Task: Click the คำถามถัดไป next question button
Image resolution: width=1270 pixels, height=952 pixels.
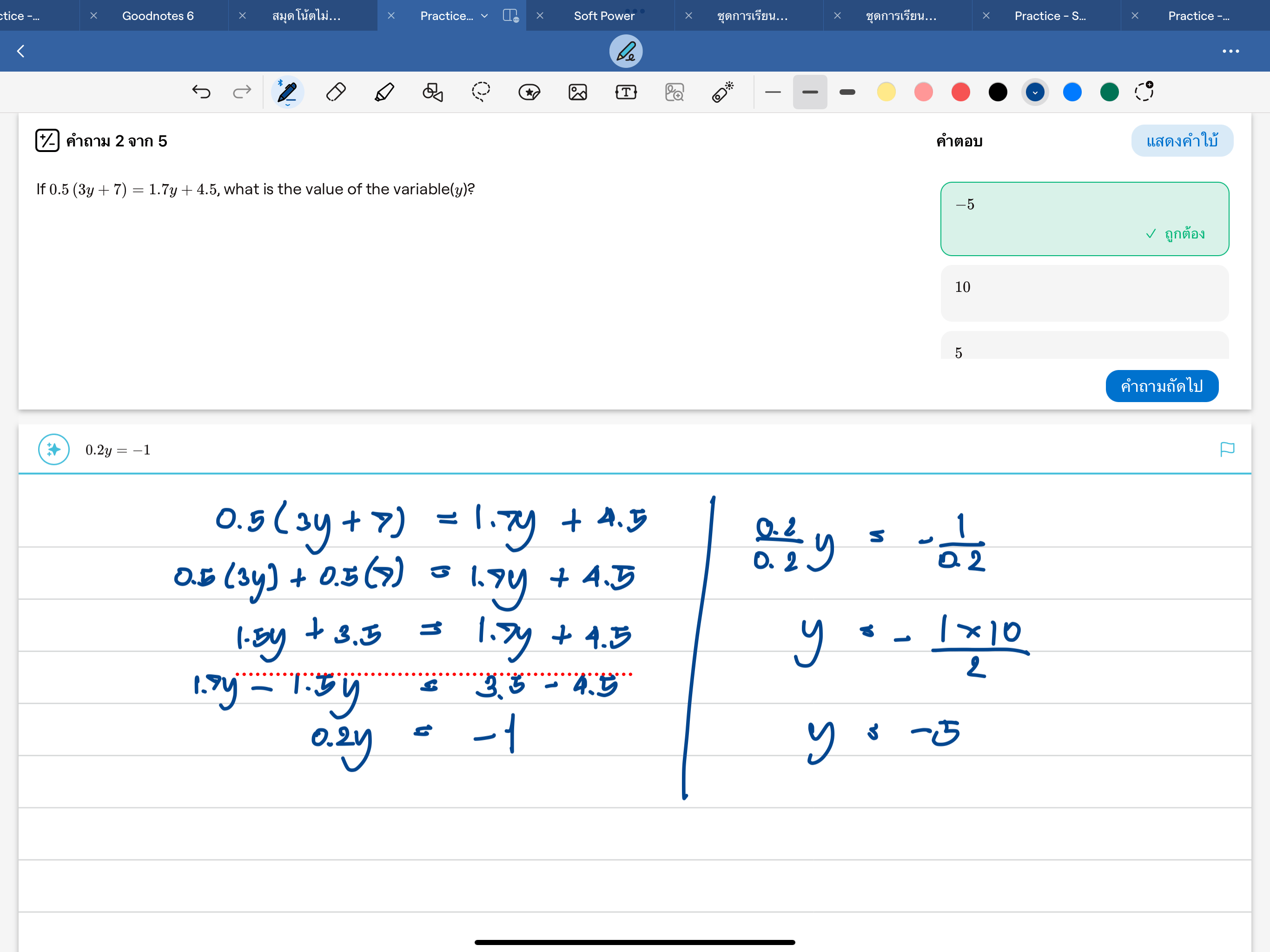Action: point(1162,386)
